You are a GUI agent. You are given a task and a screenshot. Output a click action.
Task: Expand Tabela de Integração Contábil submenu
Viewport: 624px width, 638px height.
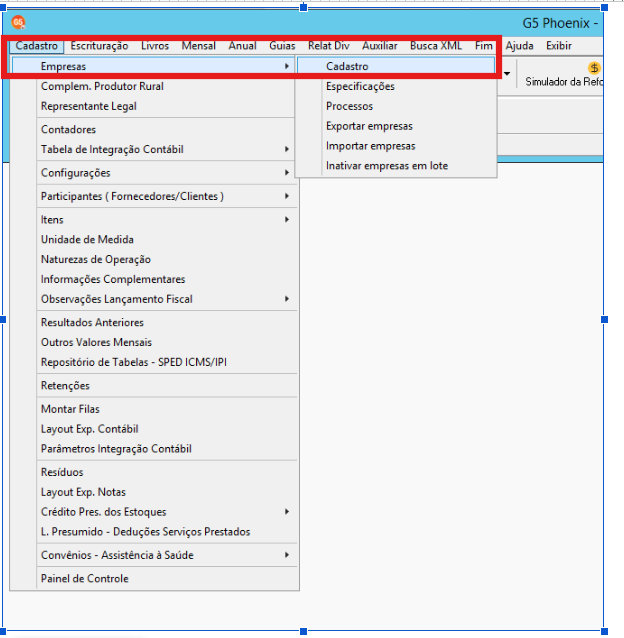[153, 149]
